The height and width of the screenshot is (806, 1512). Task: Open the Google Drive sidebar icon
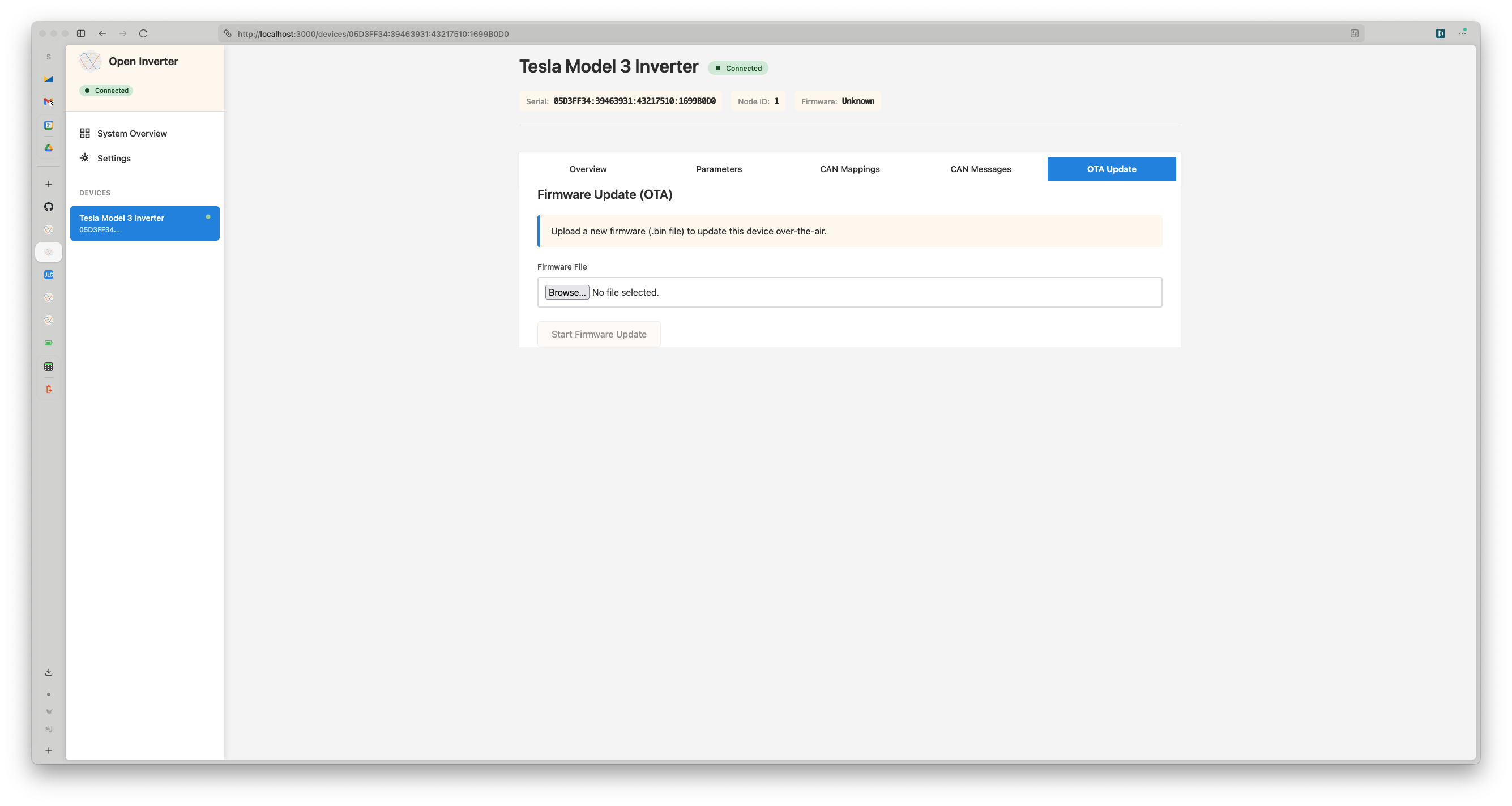coord(49,148)
